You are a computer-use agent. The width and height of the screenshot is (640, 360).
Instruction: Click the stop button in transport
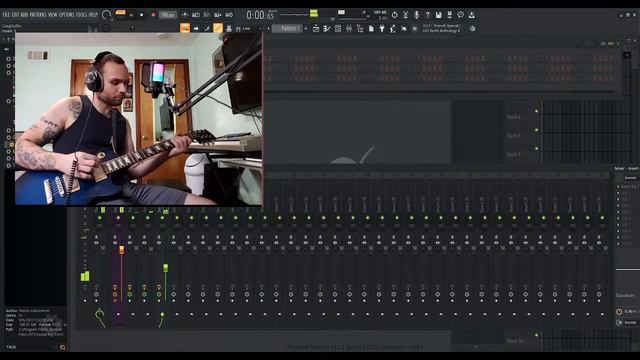(x=142, y=15)
